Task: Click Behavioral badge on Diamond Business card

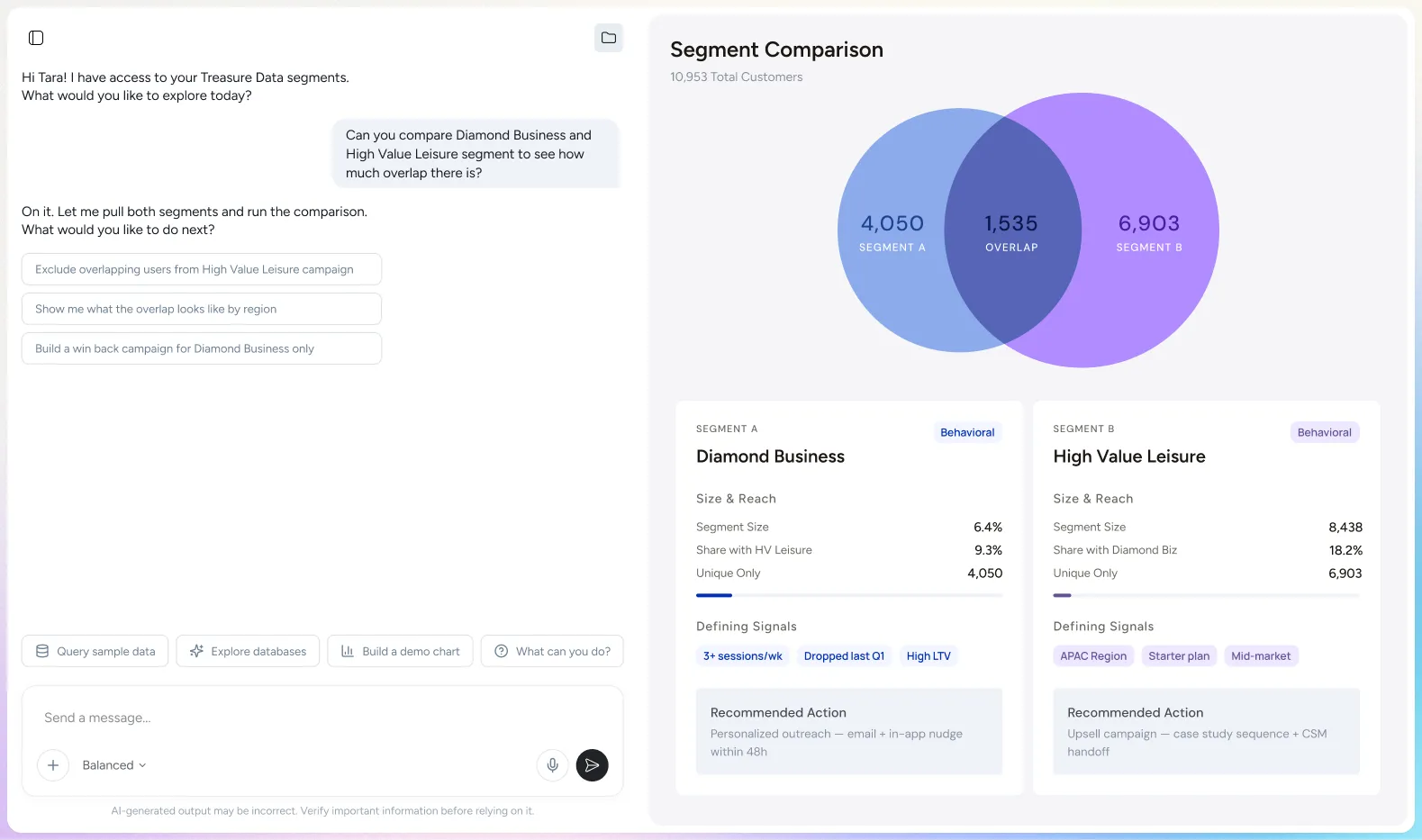Action: click(967, 433)
